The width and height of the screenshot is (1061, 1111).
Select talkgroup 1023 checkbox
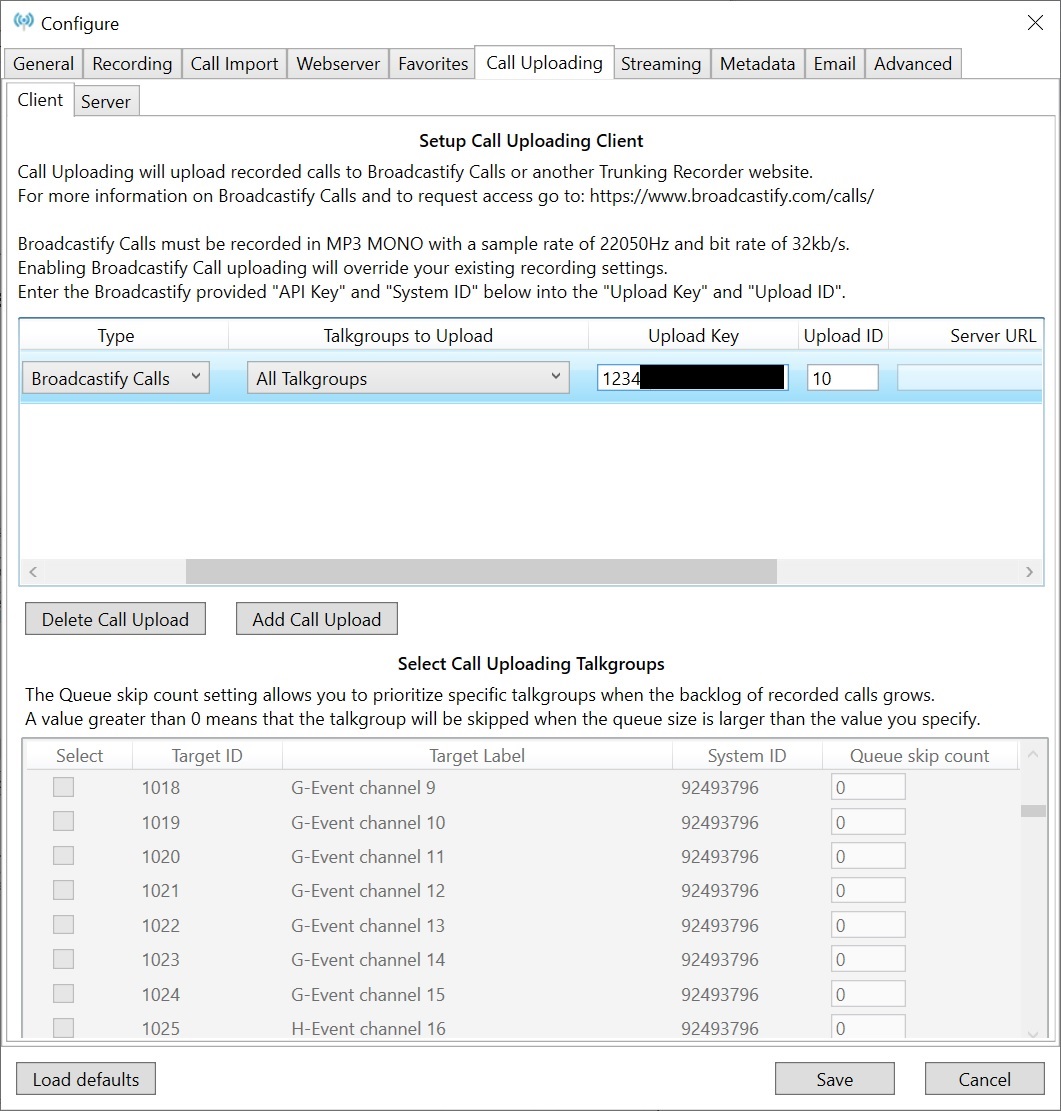[64, 959]
